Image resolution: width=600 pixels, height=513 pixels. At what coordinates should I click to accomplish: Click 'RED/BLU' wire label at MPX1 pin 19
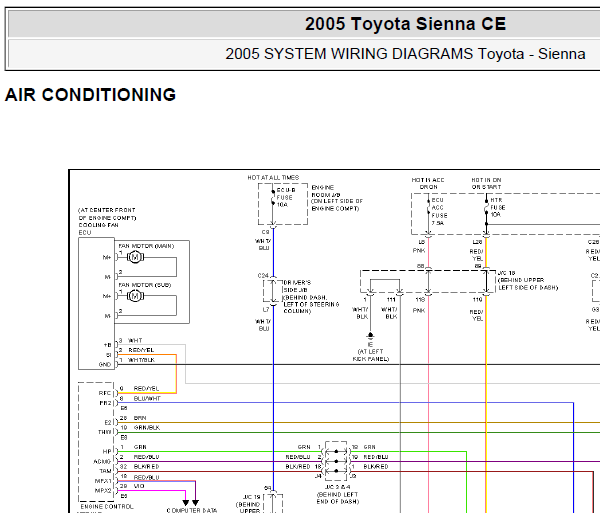[x=146, y=477]
